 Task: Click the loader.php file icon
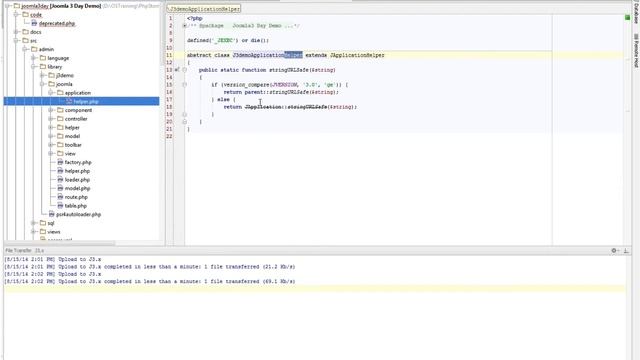point(60,180)
